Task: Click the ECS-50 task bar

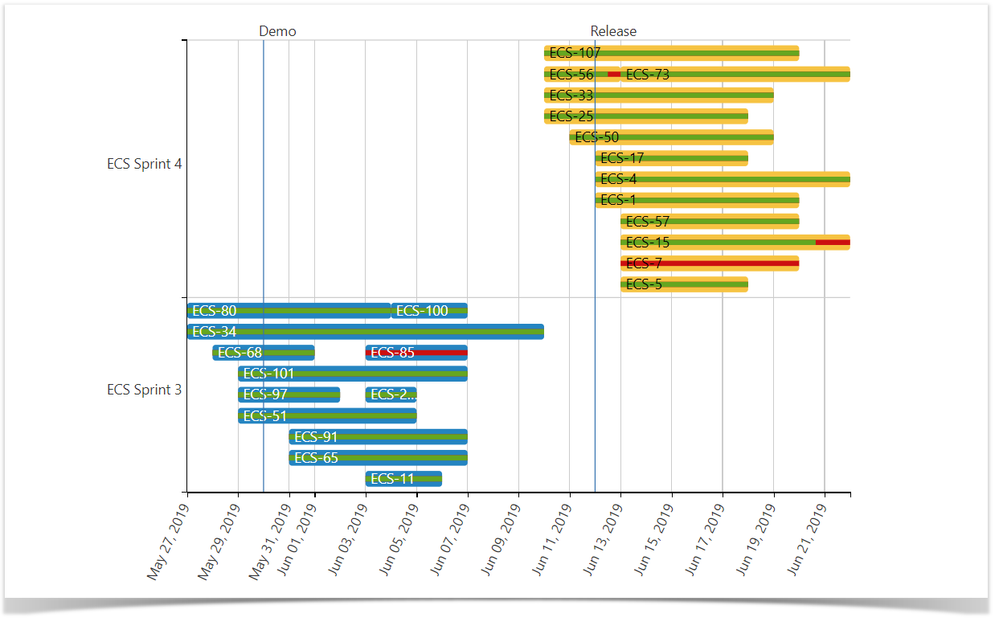Action: 670,136
